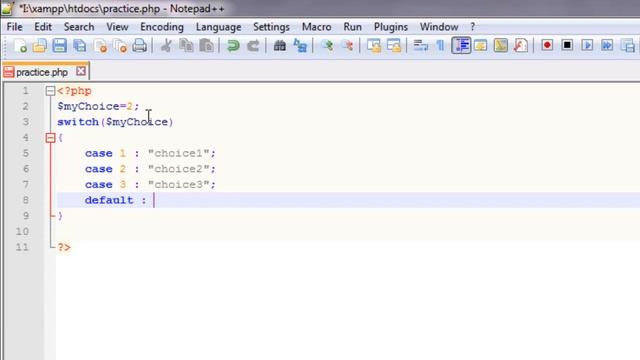
Task: Click the Open file folder icon
Action: coord(40,46)
